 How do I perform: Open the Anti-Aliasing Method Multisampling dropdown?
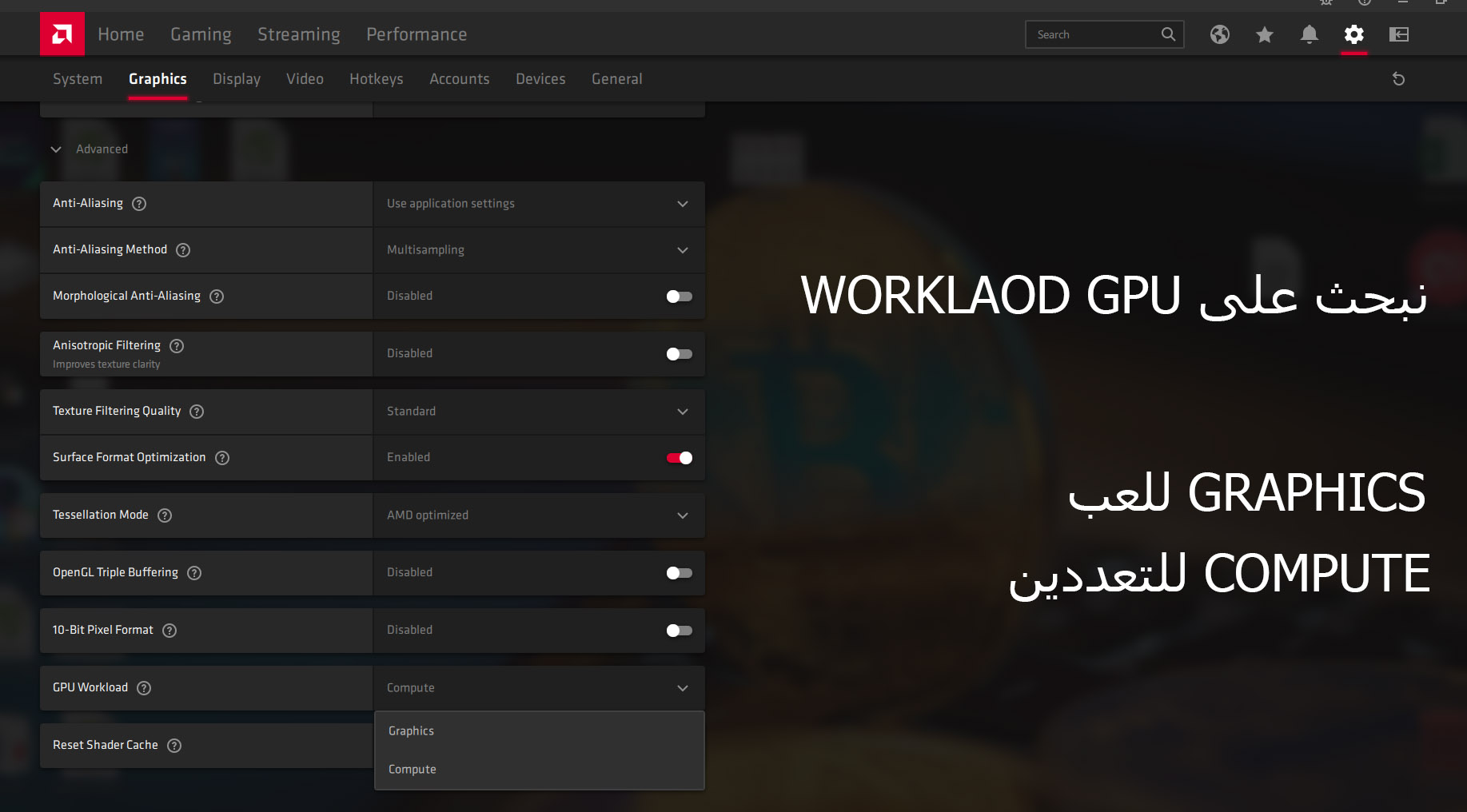539,250
